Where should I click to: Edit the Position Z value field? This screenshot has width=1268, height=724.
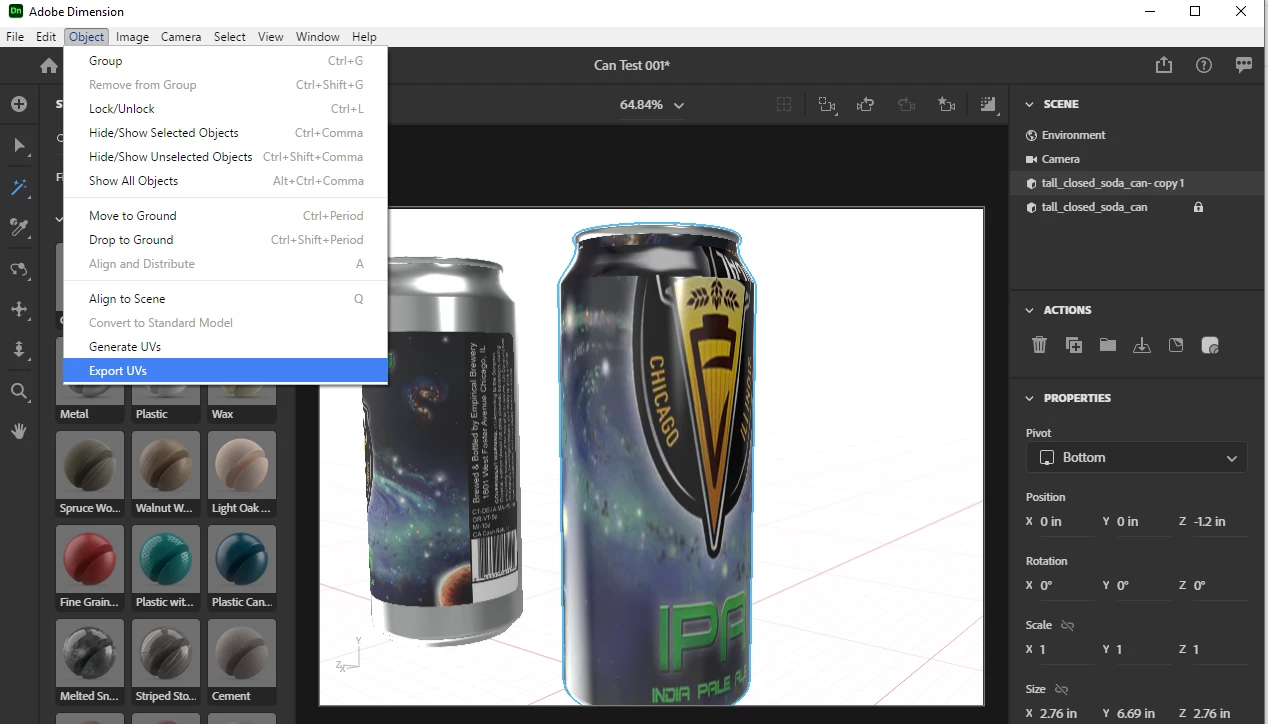(x=1220, y=522)
